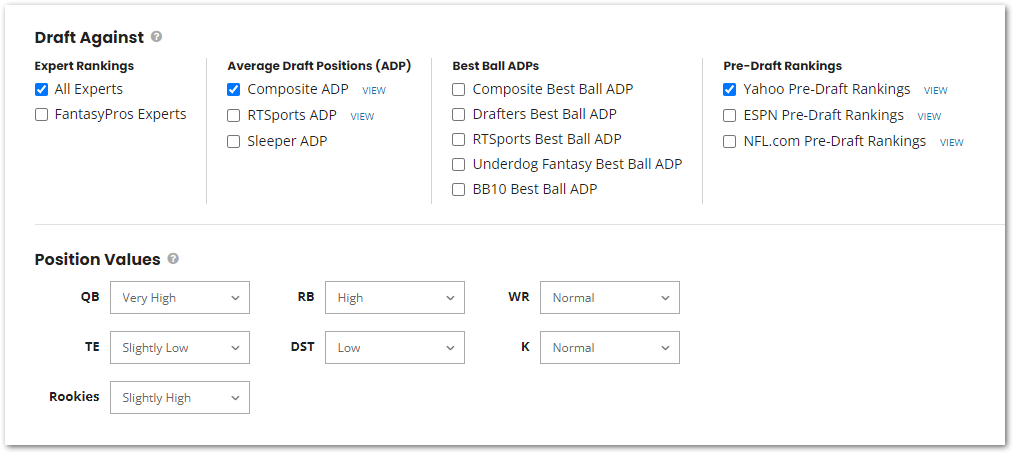Viewport: 1014px width, 454px height.
Task: View the Yahoo Pre-Draft Rankings link
Action: pyautogui.click(x=936, y=90)
